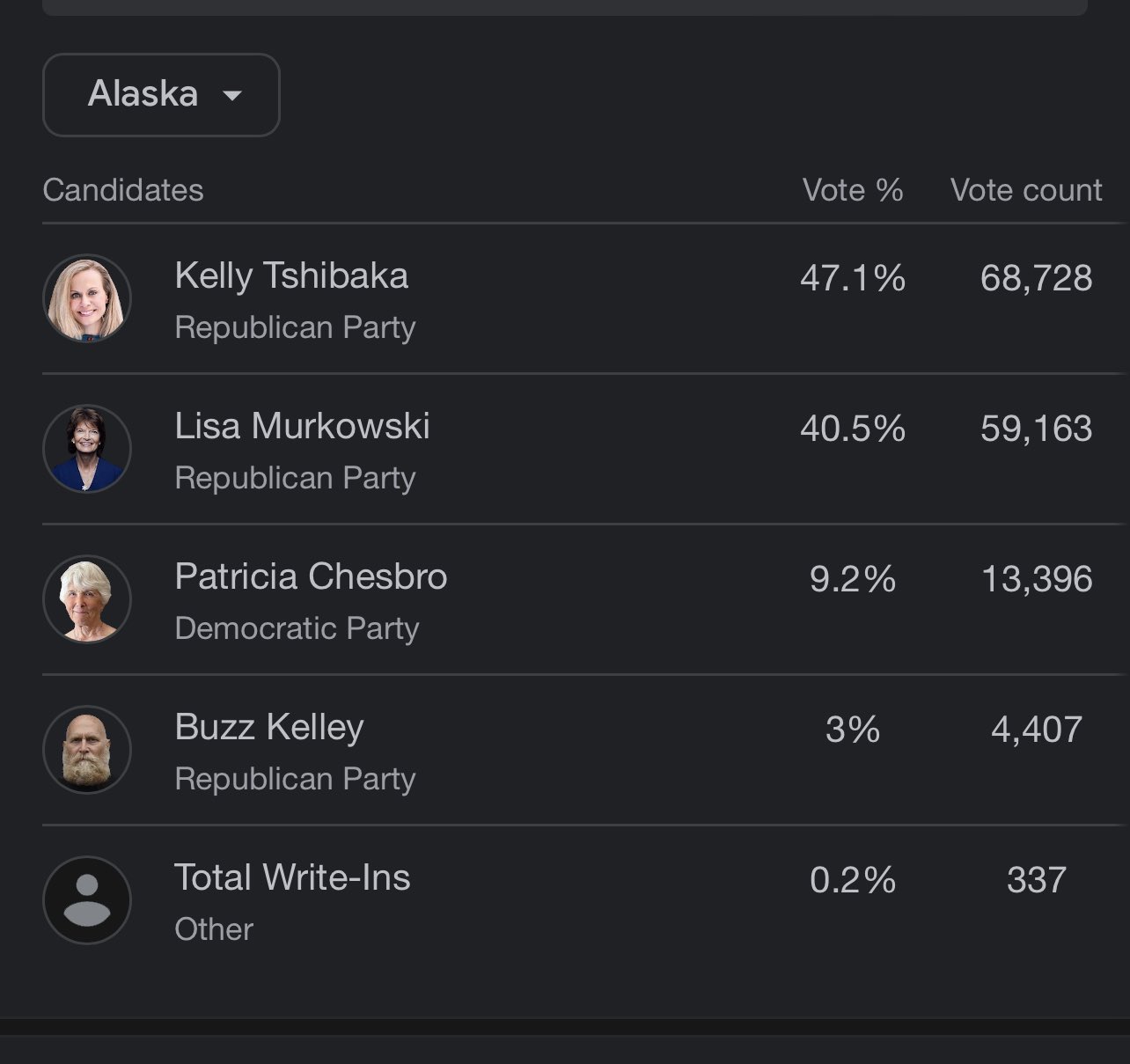The height and width of the screenshot is (1064, 1130).
Task: Click Lisa Murkowski's profile photo
Action: (x=87, y=449)
